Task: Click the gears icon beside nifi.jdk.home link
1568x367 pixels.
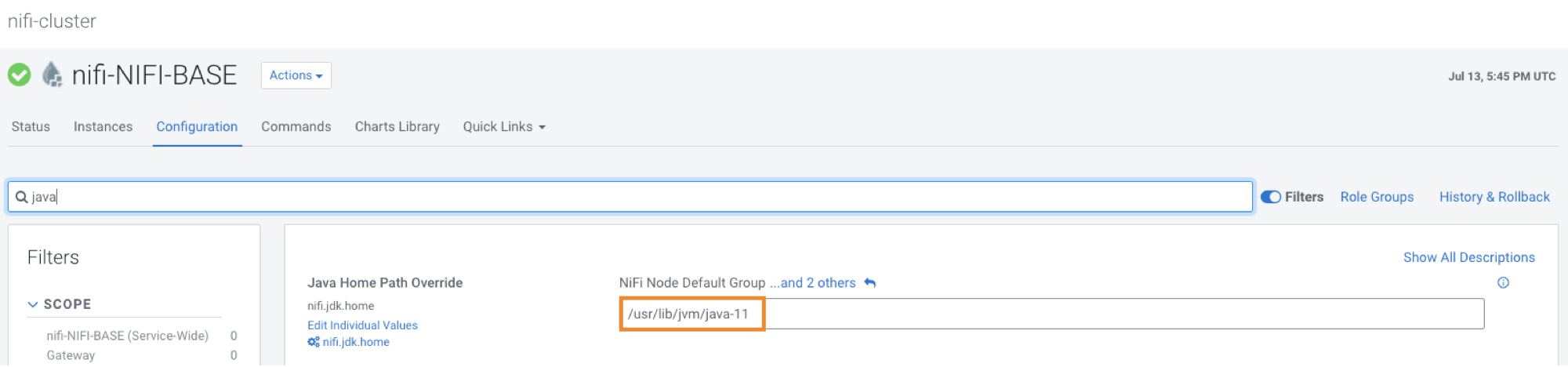Action: [314, 342]
